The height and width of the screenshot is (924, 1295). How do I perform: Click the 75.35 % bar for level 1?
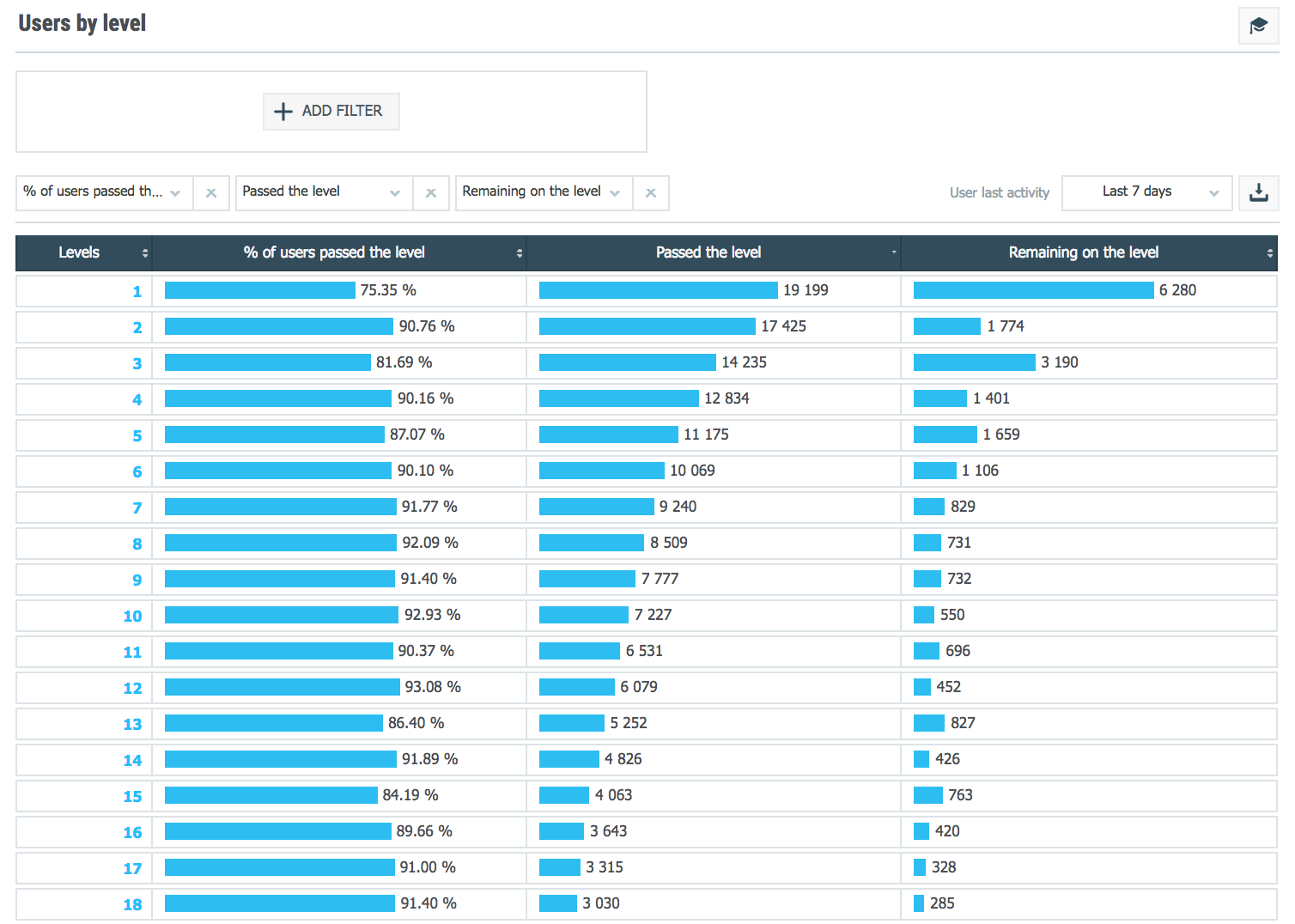(259, 290)
